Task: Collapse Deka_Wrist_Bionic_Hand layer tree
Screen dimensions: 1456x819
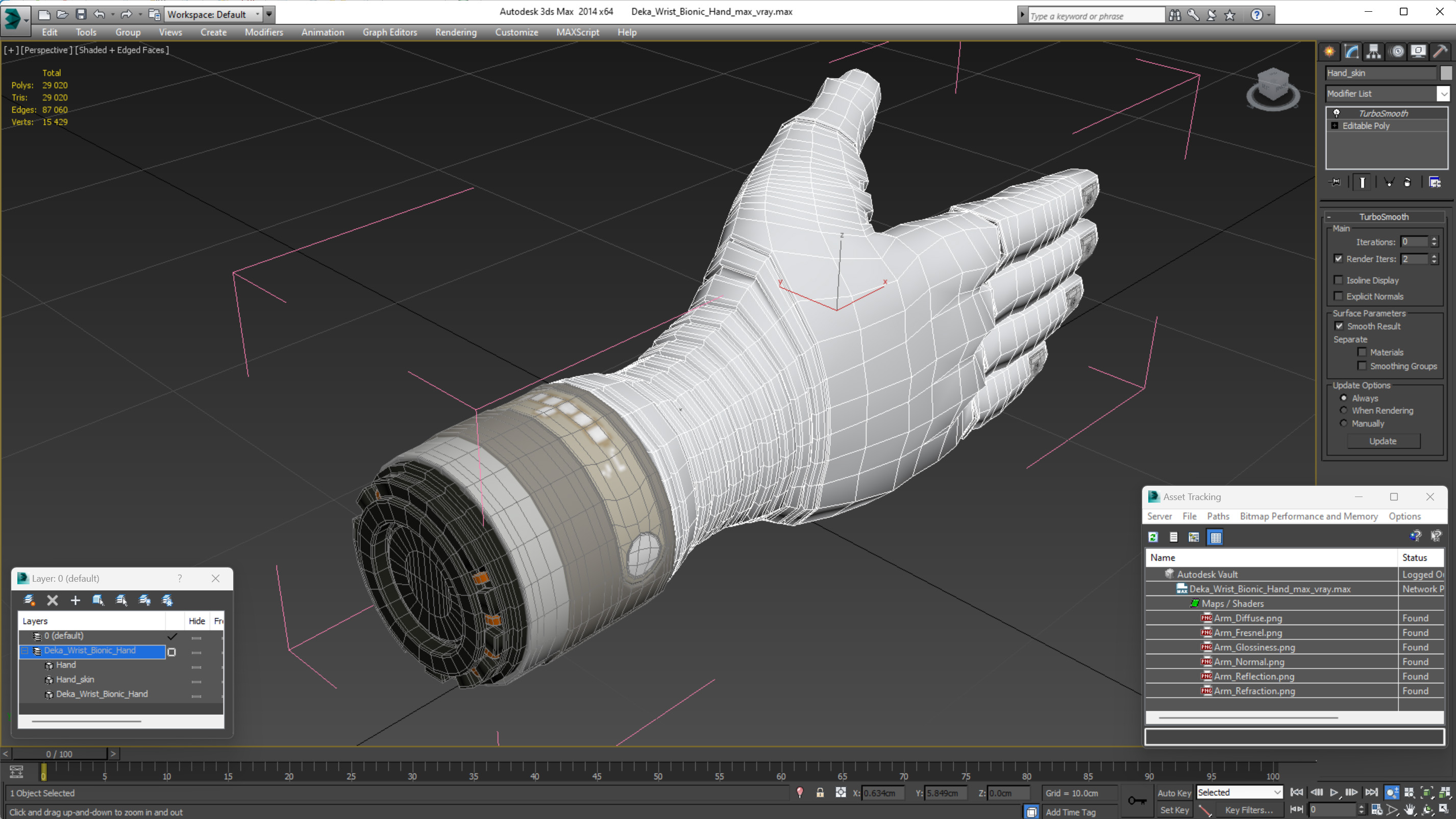Action: click(x=25, y=651)
